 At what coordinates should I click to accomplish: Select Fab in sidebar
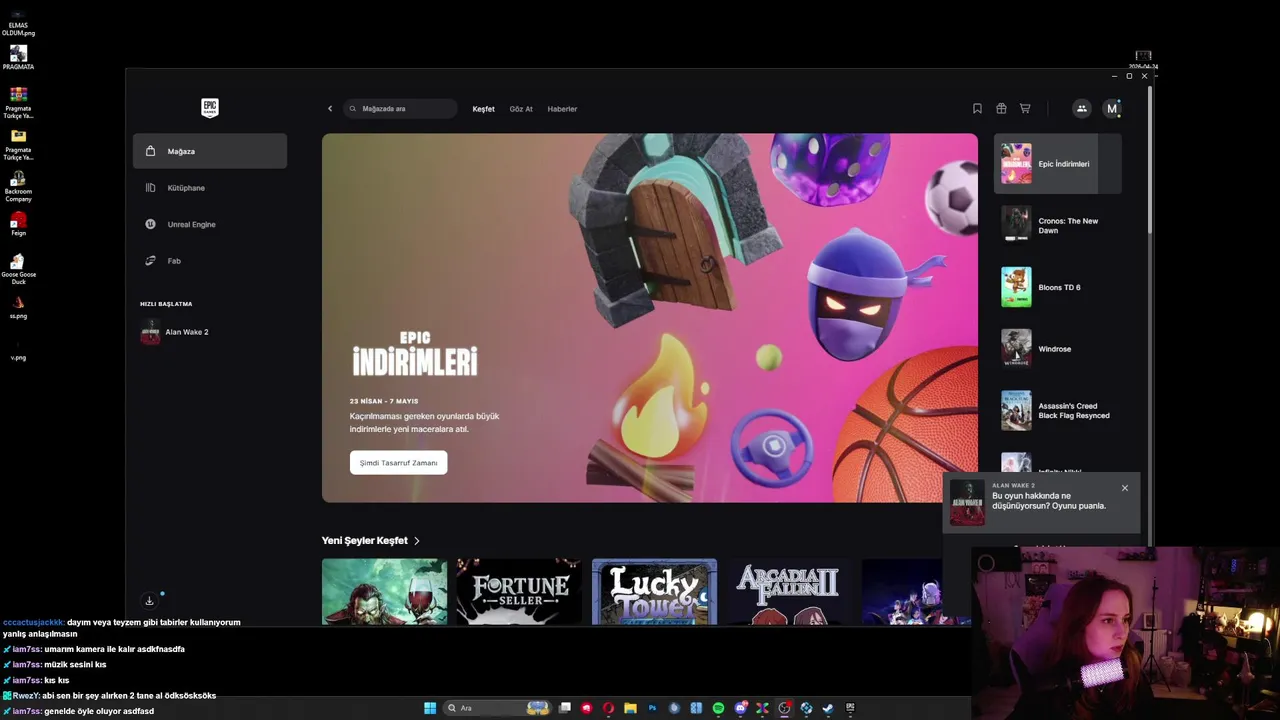[x=210, y=260]
